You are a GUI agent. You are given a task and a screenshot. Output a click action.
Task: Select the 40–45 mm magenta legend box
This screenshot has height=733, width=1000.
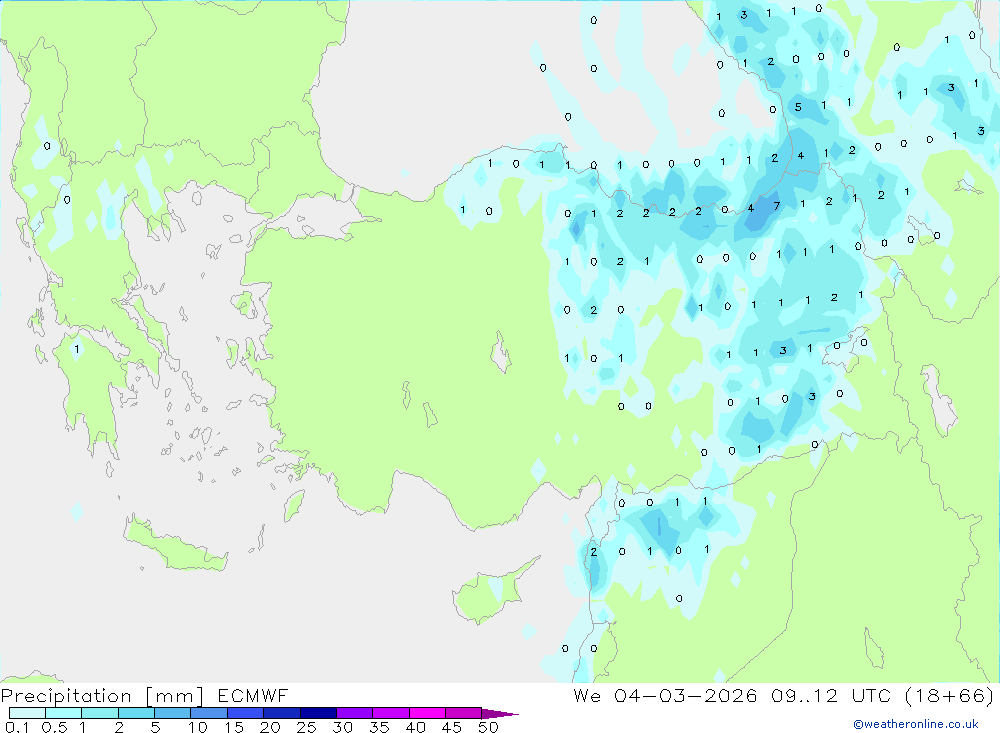pyautogui.click(x=427, y=713)
